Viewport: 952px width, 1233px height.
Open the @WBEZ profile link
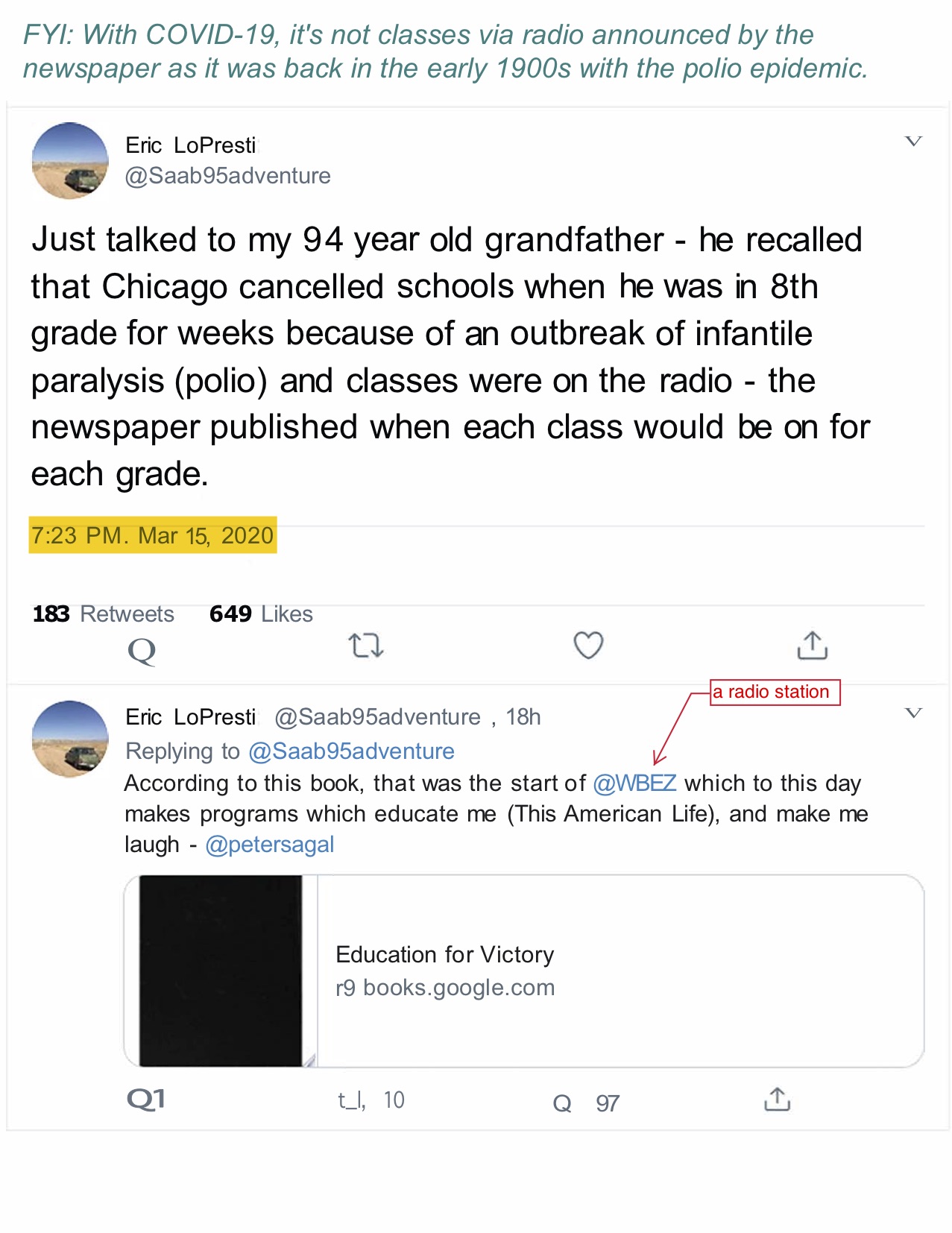click(634, 783)
